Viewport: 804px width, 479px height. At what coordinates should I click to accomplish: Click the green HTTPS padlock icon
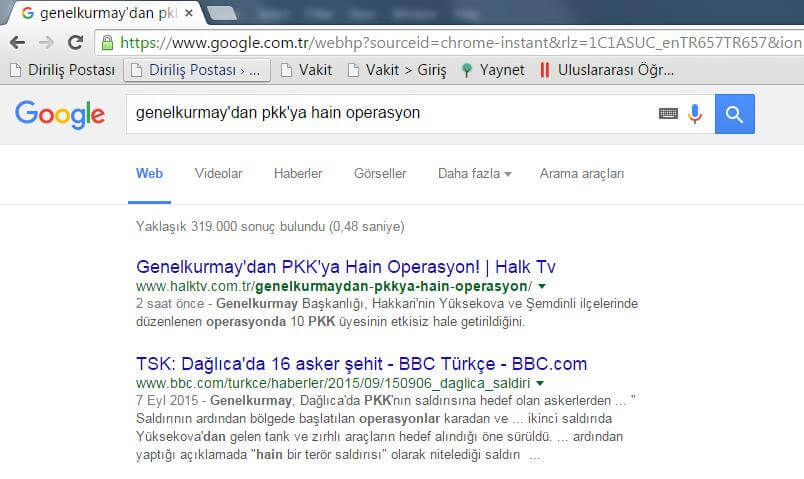click(108, 43)
